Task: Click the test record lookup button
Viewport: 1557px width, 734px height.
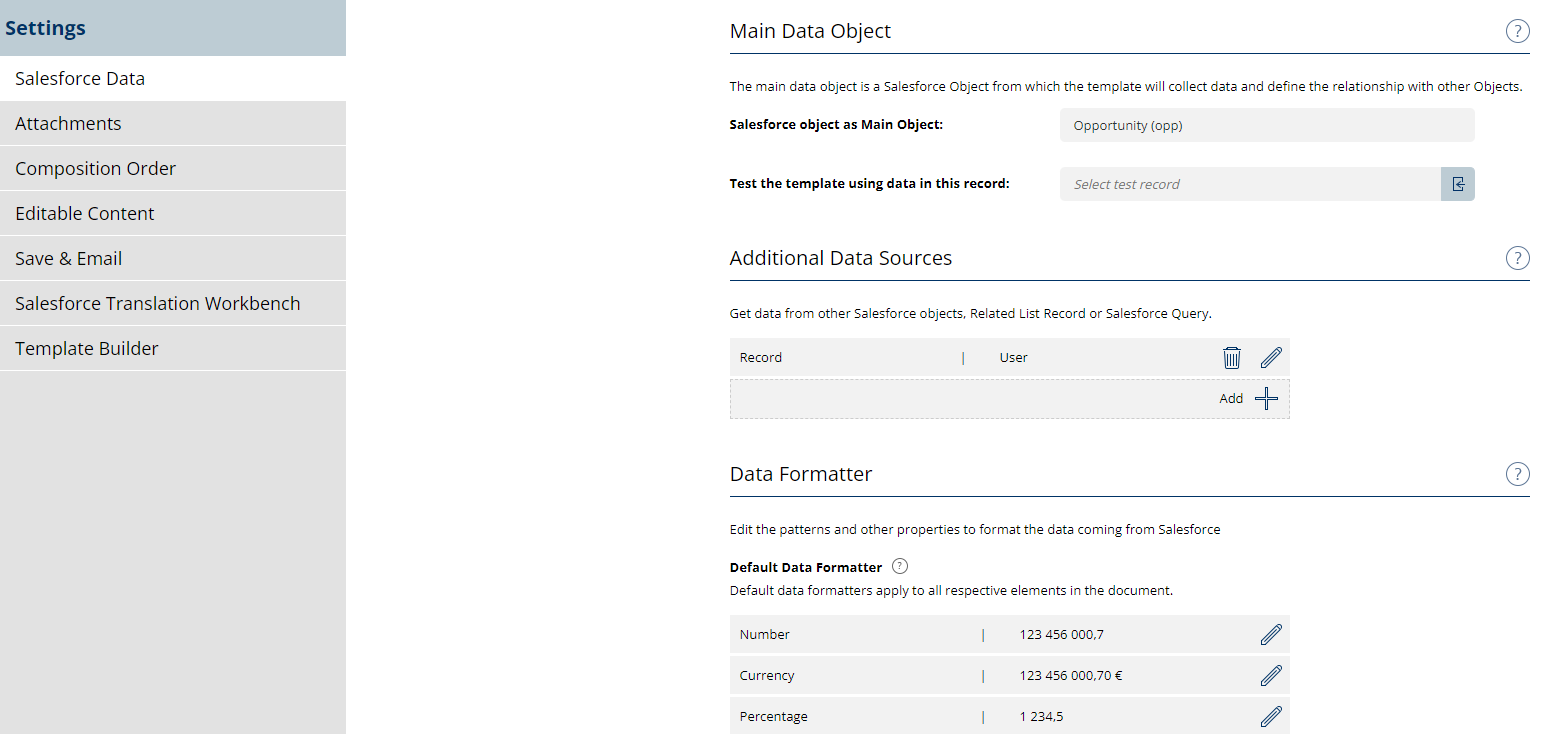Action: 1458,184
